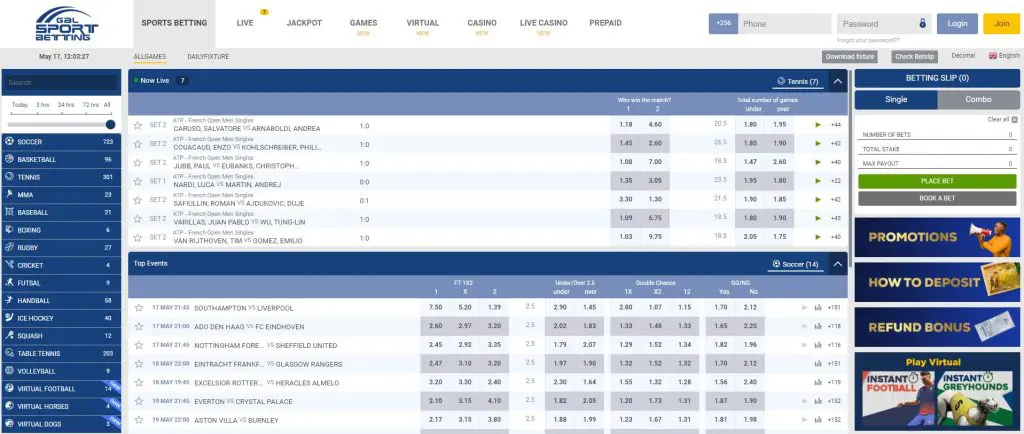Open the Soccer sport category icon

[x=9, y=142]
